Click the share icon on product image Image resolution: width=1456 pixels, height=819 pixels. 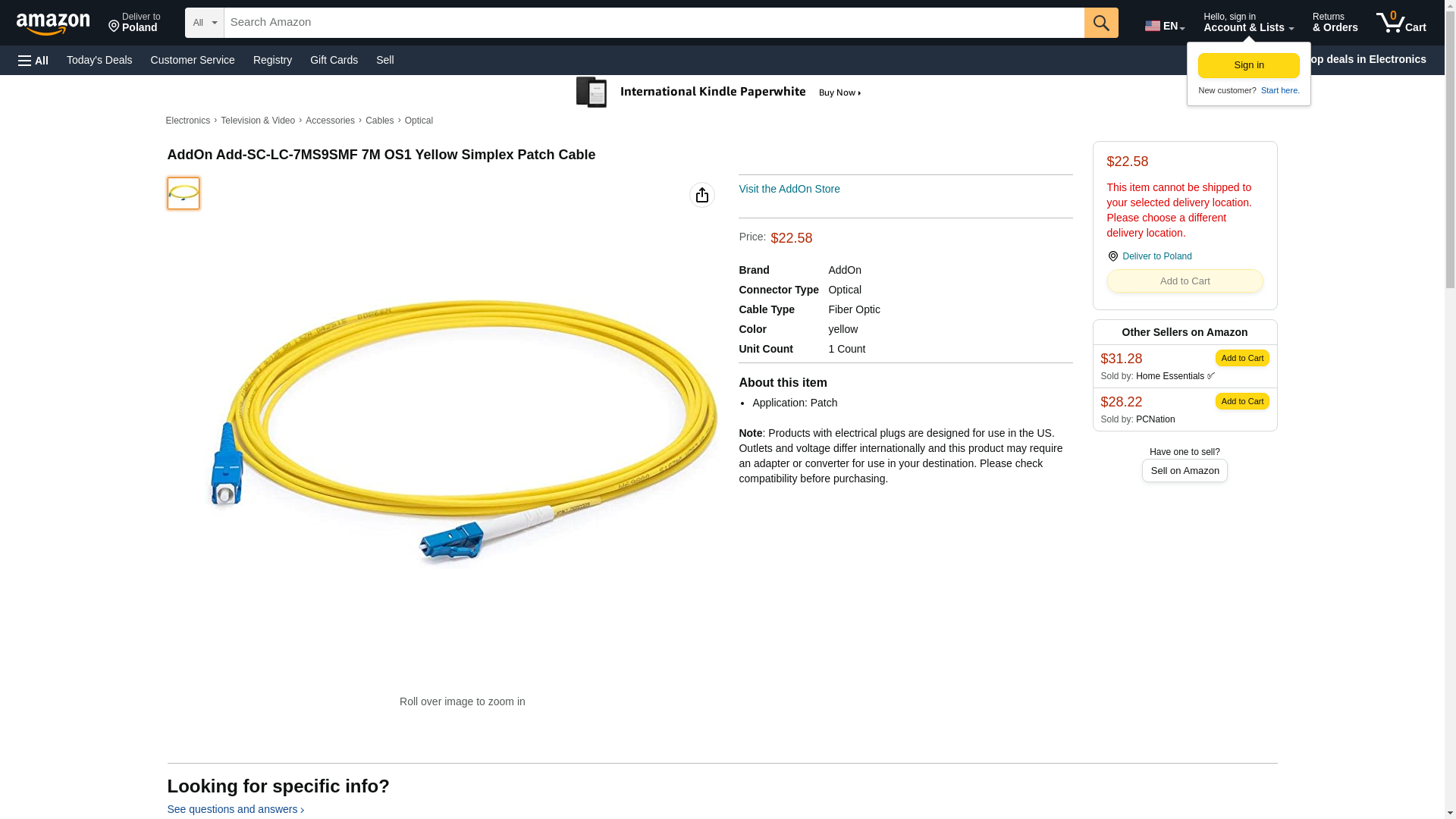tap(702, 195)
